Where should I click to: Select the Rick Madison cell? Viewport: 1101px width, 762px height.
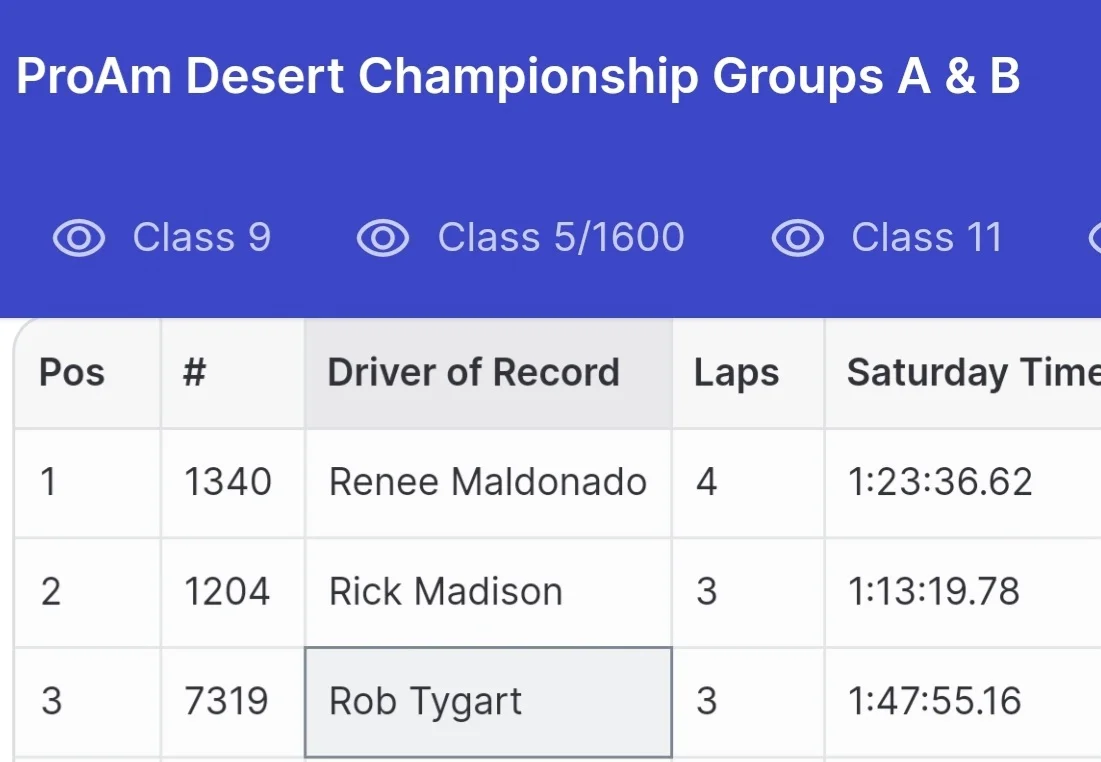tap(446, 592)
